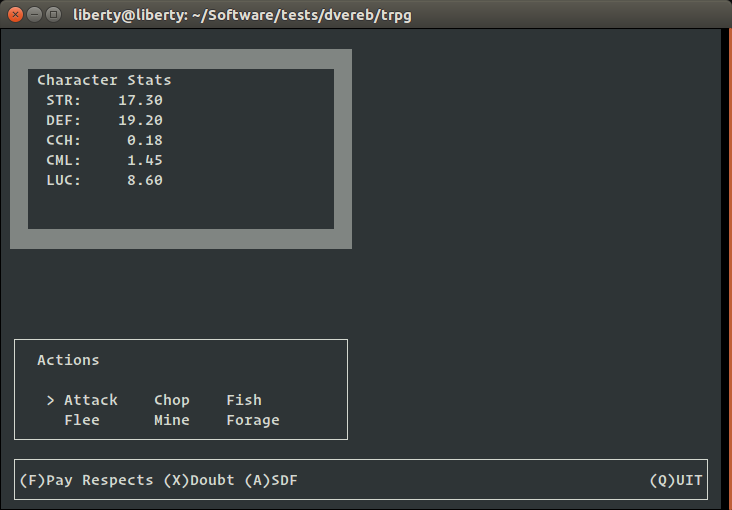Click the DEF value 19.20
The height and width of the screenshot is (510, 732).
click(x=140, y=120)
